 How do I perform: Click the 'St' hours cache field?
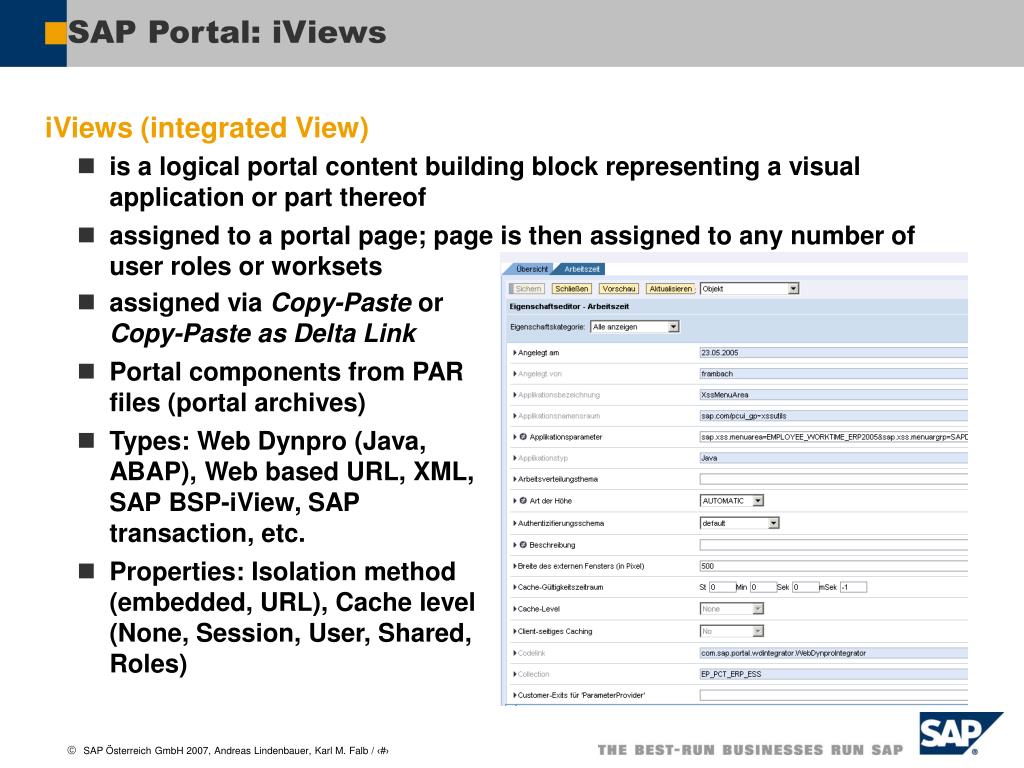[722, 587]
